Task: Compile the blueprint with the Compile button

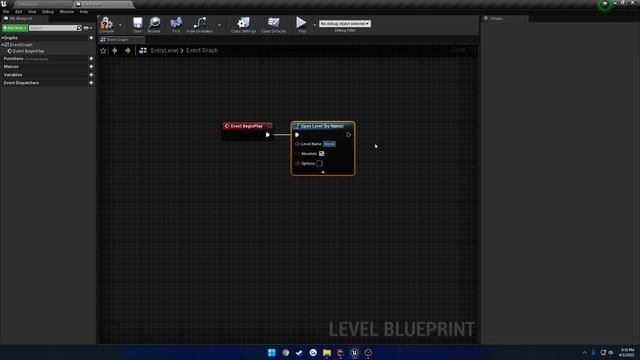Action: (107, 24)
